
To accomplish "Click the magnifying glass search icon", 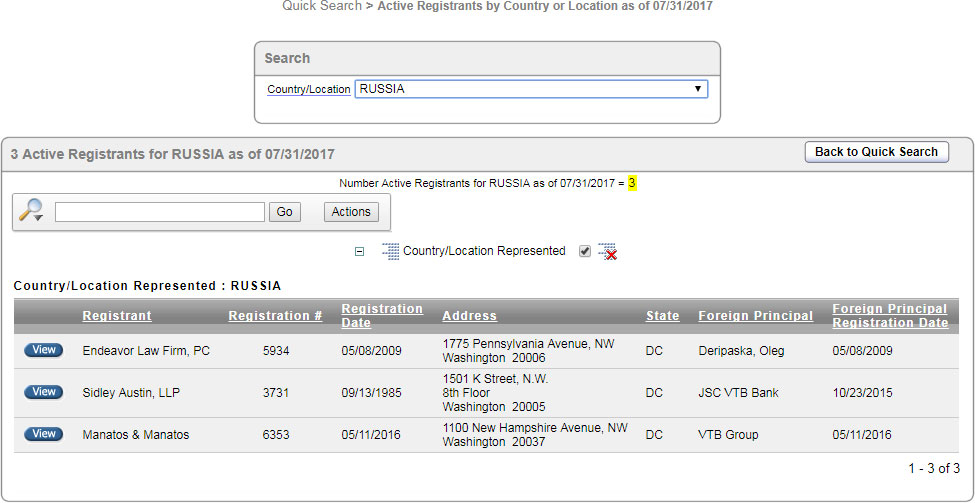I will [31, 211].
